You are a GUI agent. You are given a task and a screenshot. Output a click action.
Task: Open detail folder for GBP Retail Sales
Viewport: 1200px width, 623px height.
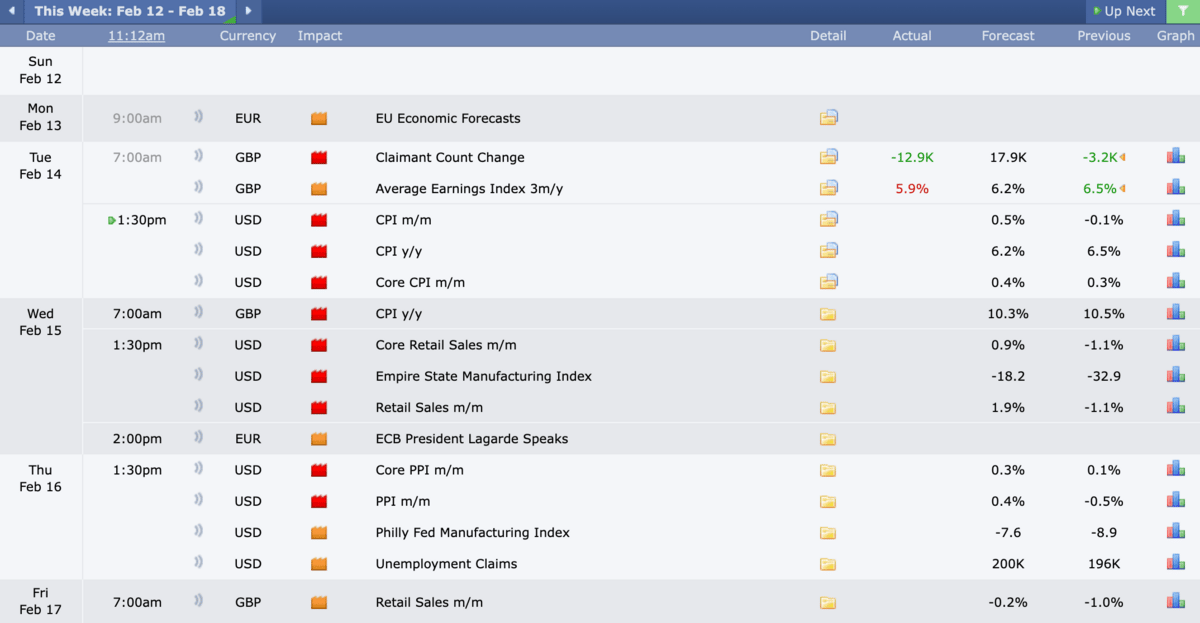[x=827, y=603]
